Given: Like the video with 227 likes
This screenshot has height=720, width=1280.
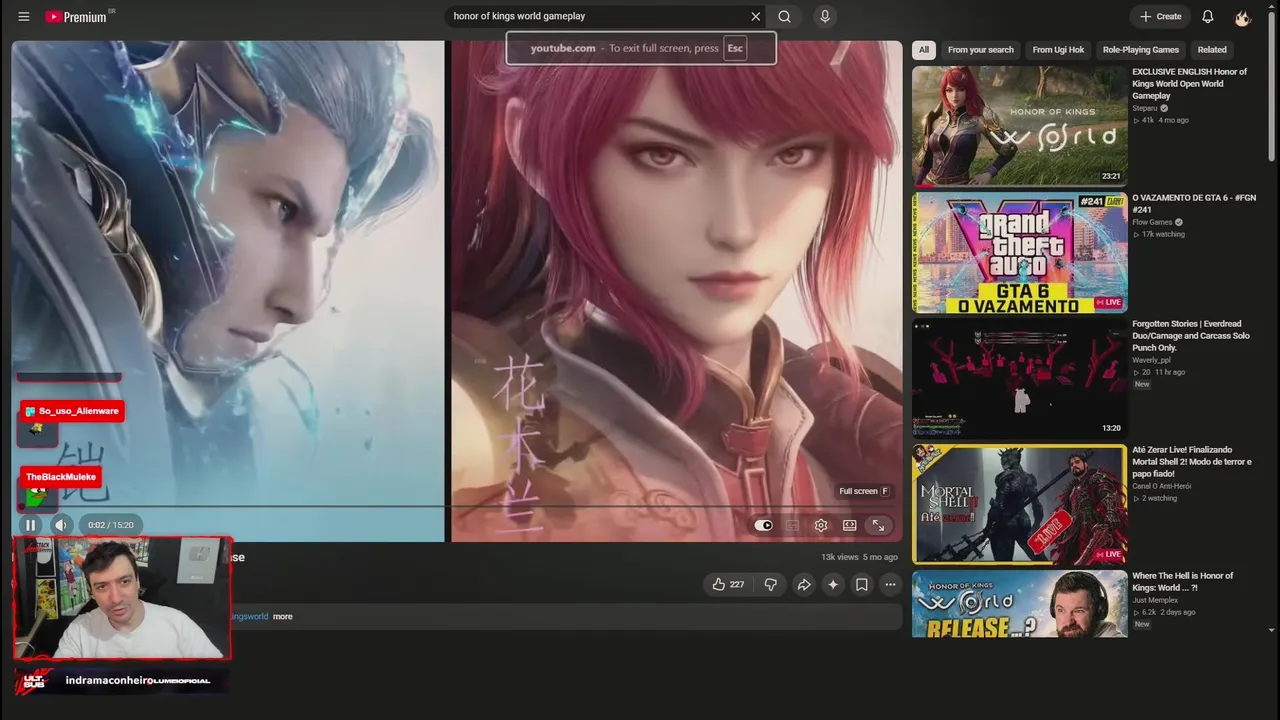Looking at the screenshot, I should pyautogui.click(x=728, y=584).
